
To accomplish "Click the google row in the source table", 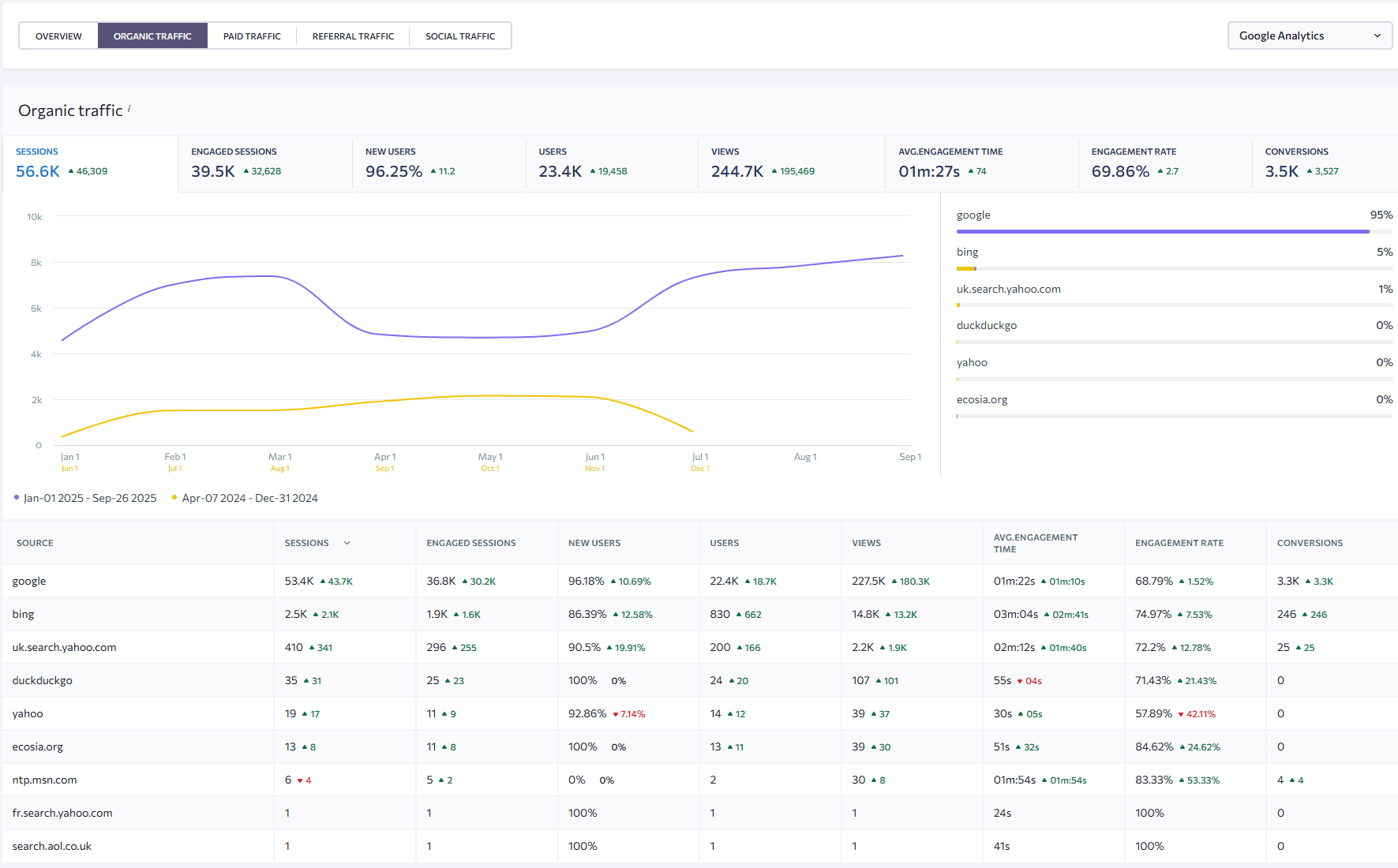I will click(699, 581).
